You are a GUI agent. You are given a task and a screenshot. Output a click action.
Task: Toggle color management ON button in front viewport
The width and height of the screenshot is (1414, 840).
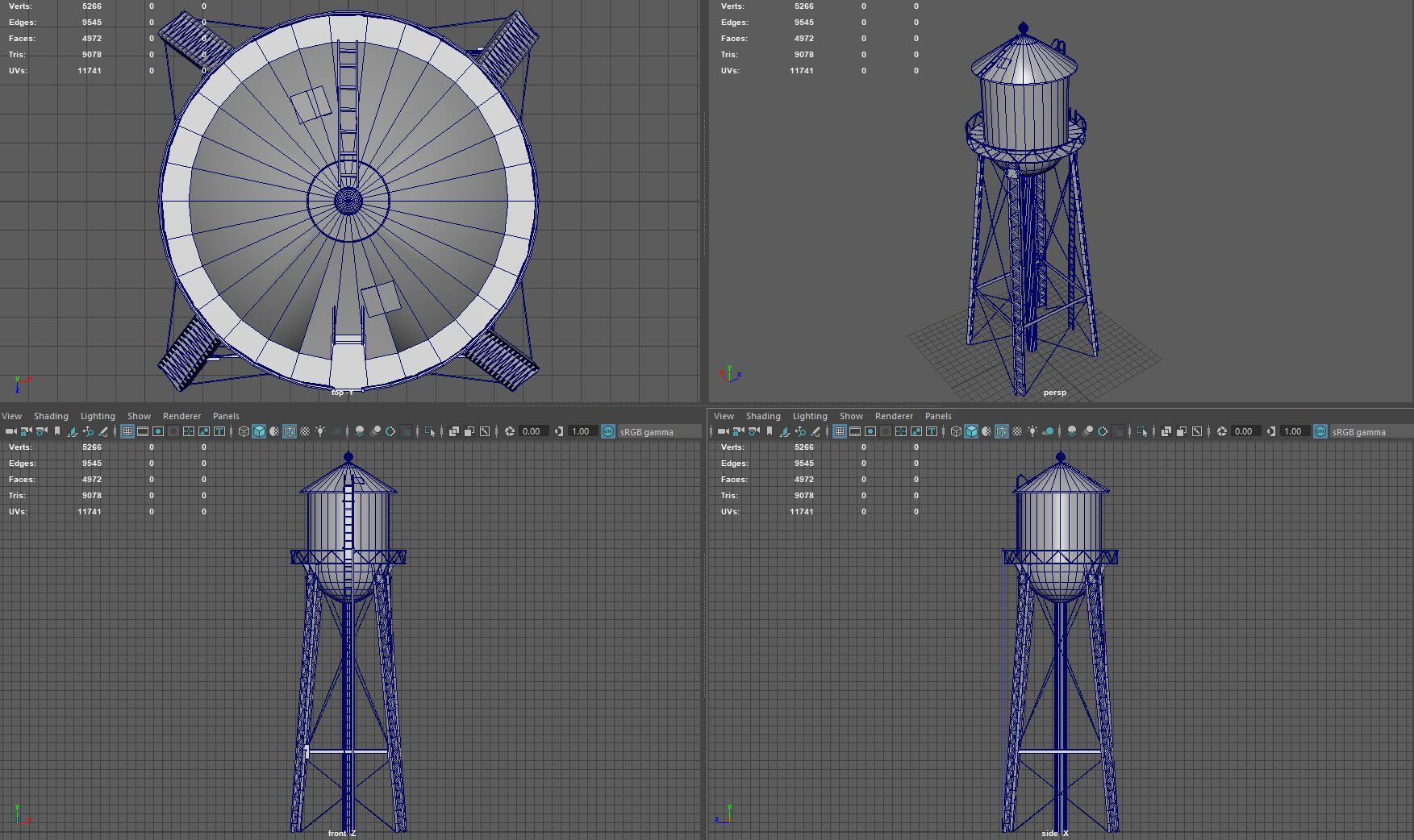click(608, 431)
